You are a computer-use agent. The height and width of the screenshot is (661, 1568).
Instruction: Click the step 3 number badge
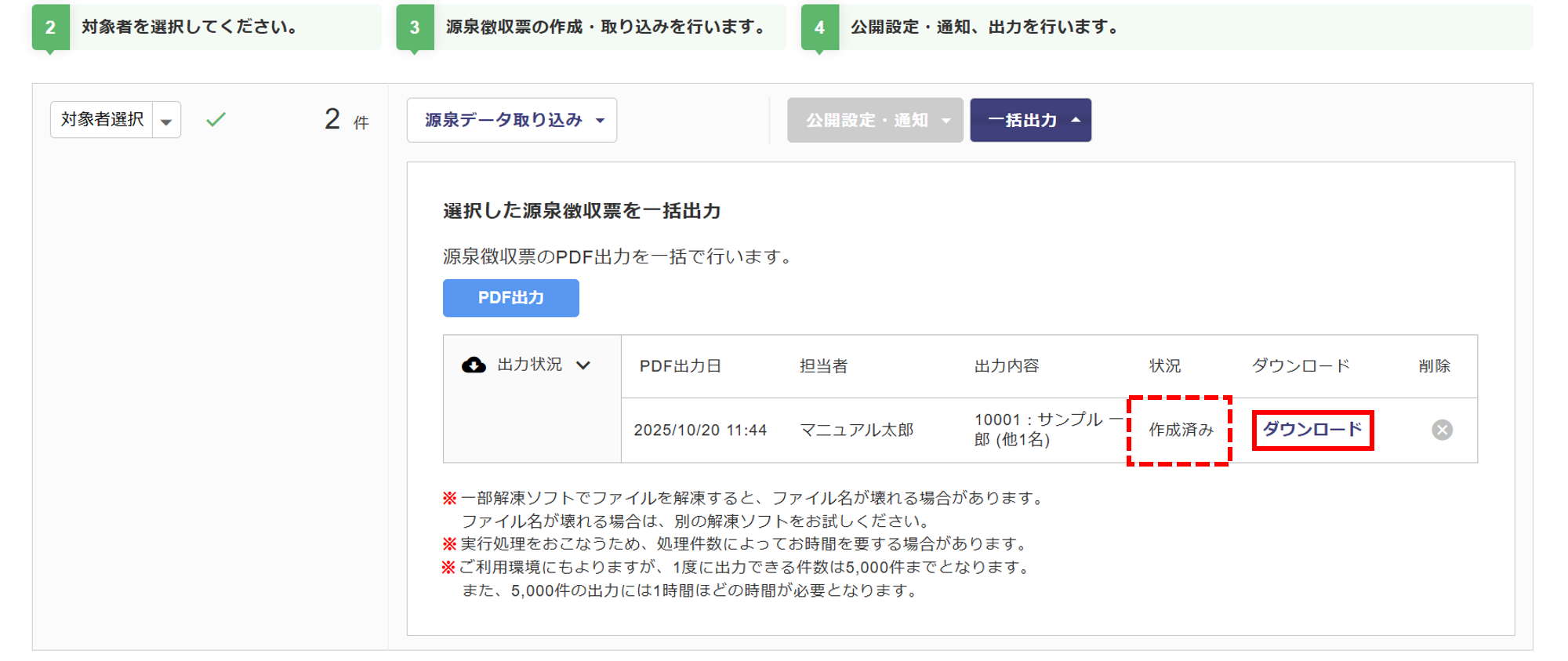tap(415, 27)
